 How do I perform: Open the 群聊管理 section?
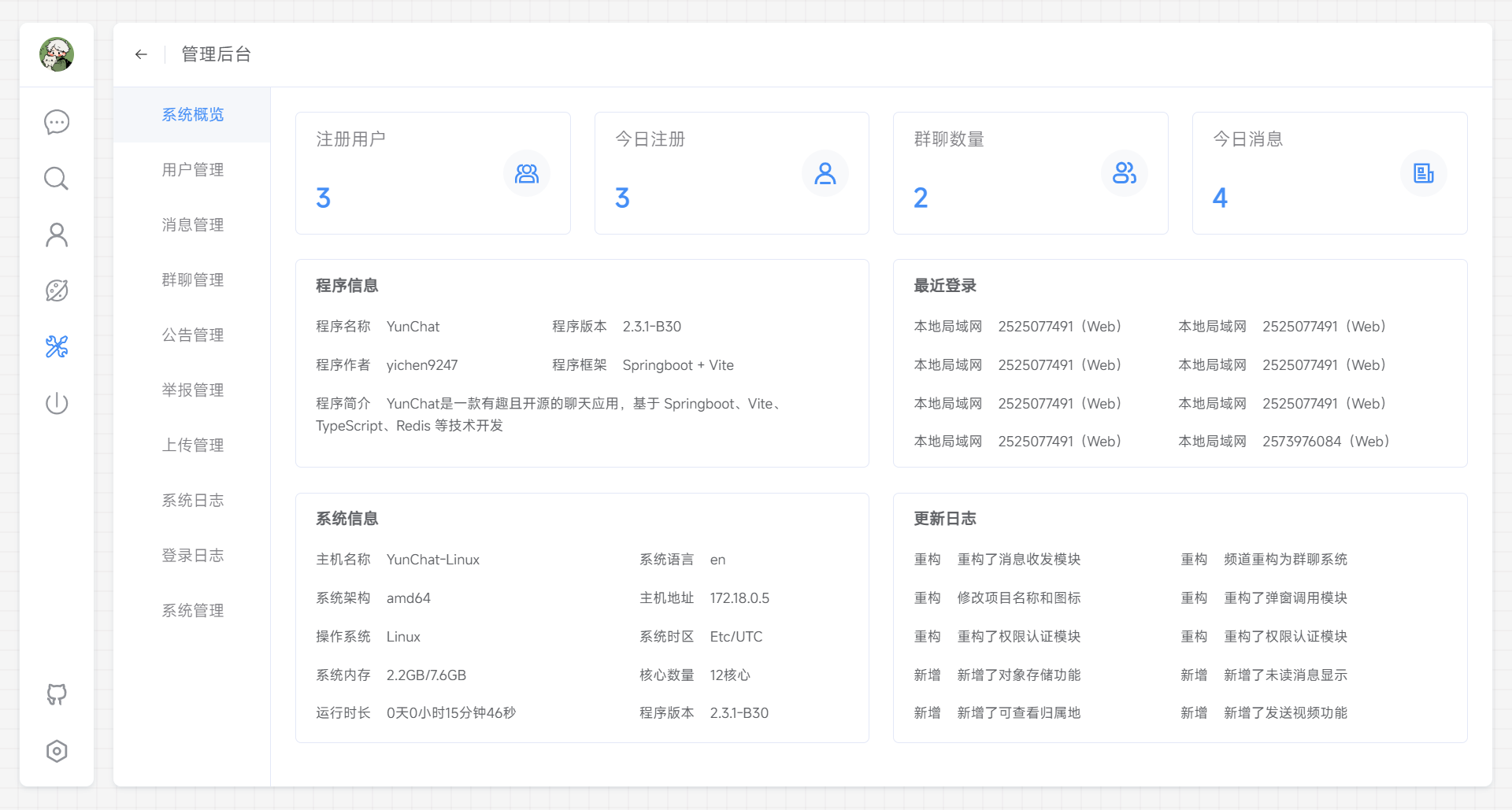192,279
